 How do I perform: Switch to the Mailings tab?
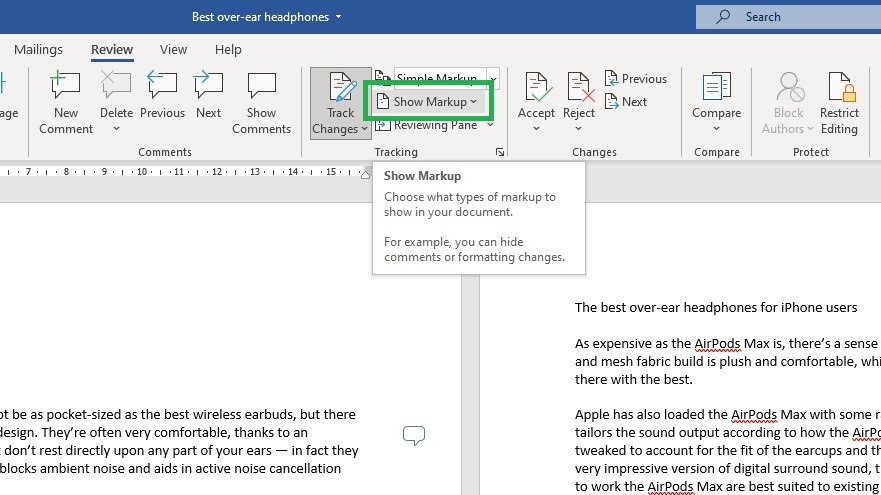pos(38,49)
